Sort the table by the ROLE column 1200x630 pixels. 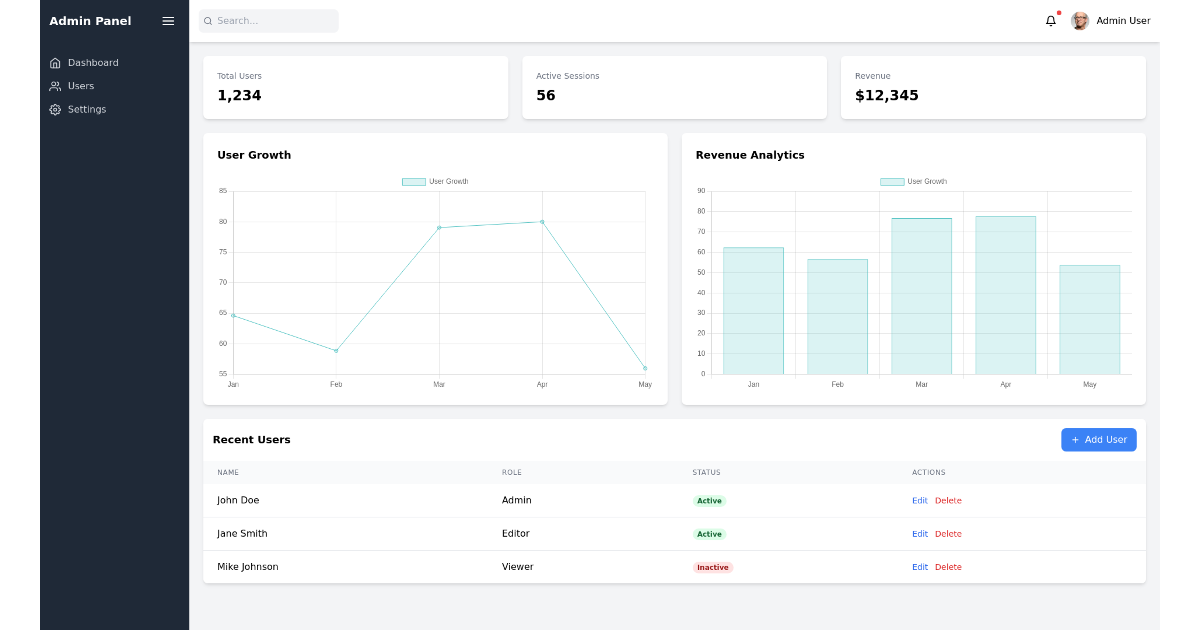coord(513,472)
